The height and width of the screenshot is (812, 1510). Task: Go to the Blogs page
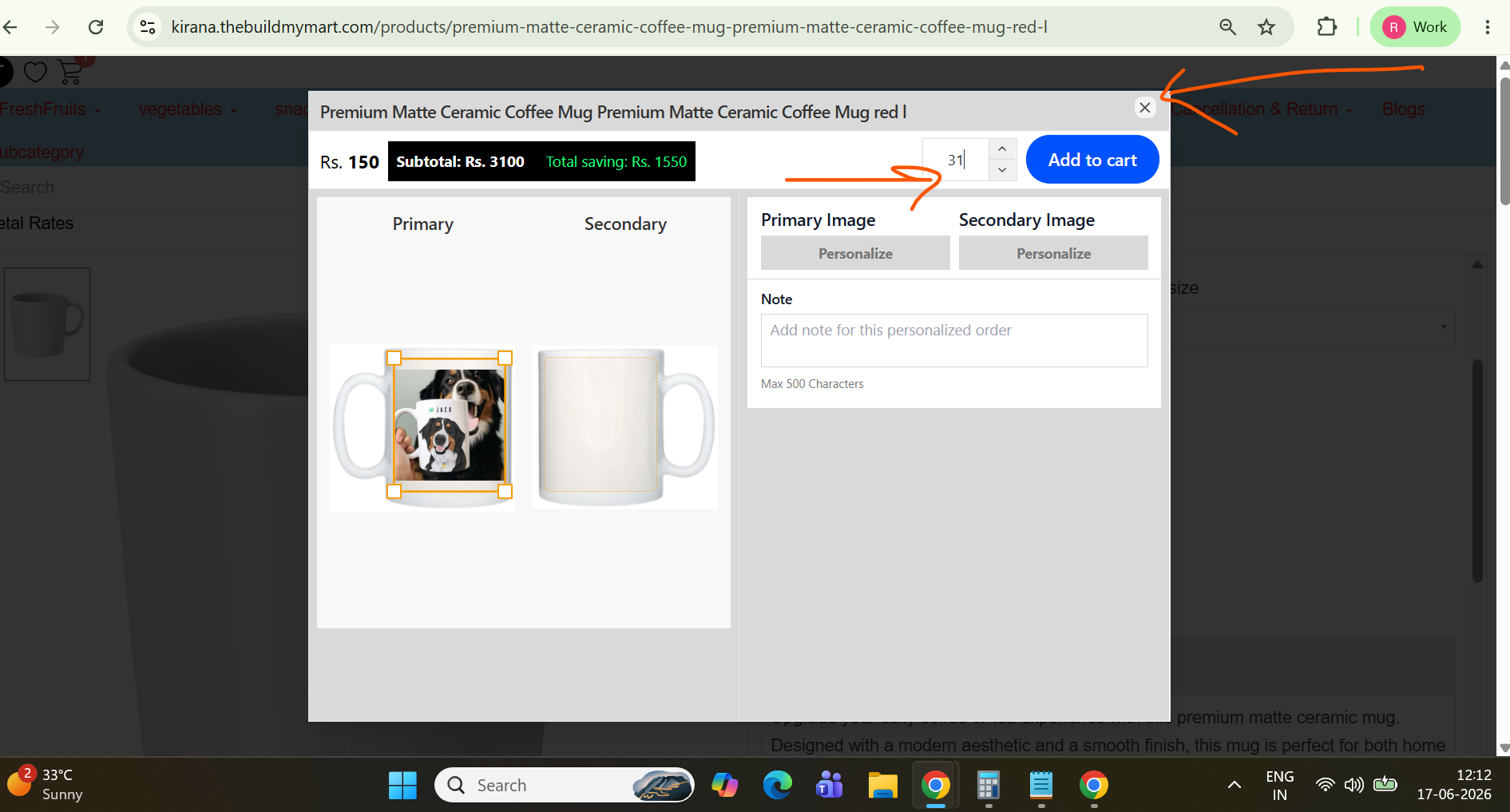[1403, 109]
